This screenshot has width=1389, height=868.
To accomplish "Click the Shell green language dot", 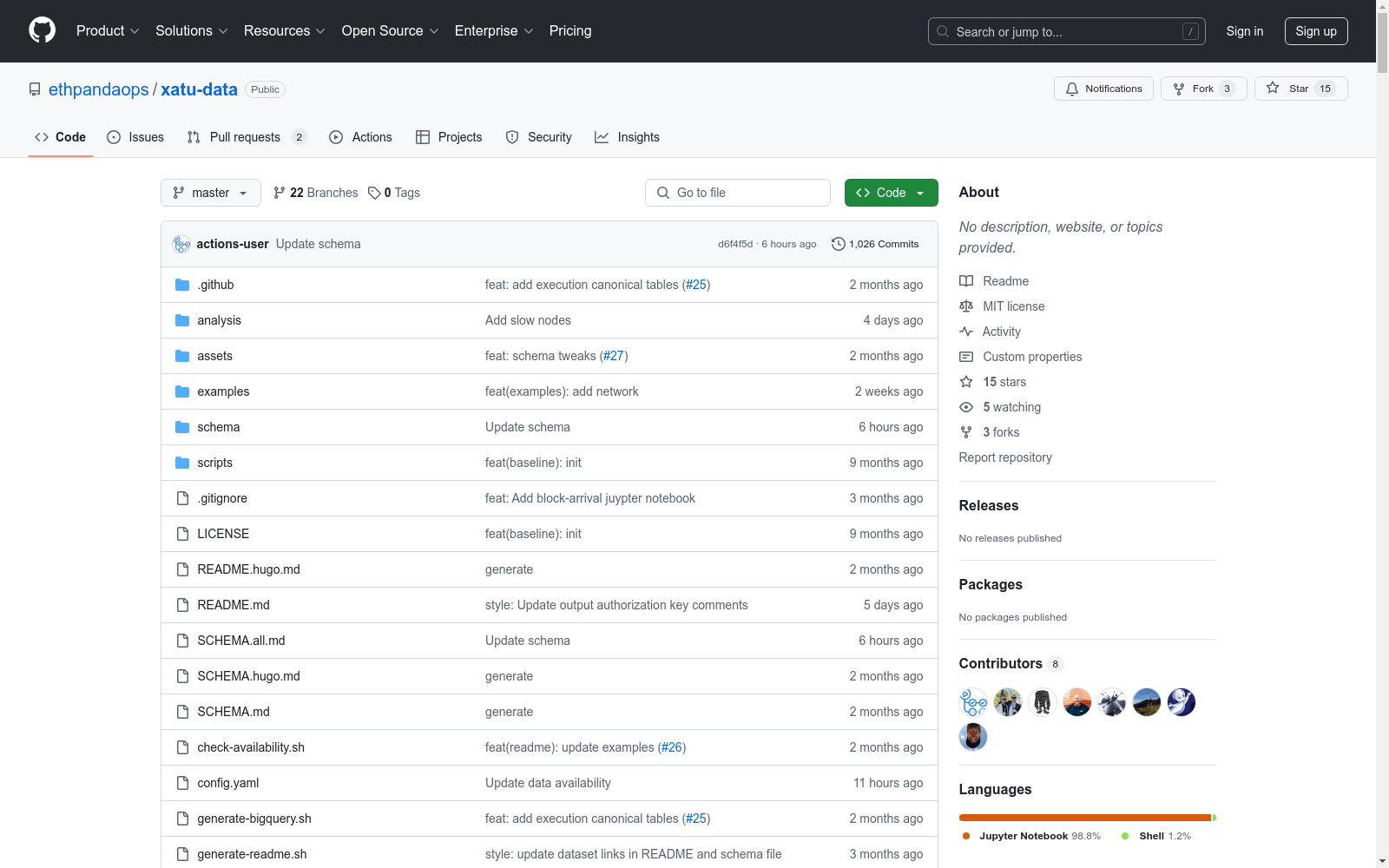I will (x=1125, y=836).
